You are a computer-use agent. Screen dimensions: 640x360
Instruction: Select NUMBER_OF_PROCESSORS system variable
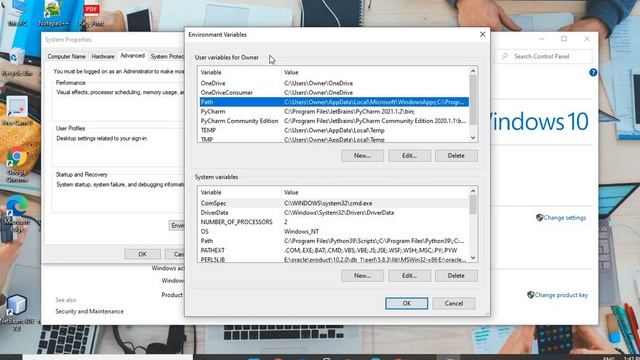coord(334,222)
